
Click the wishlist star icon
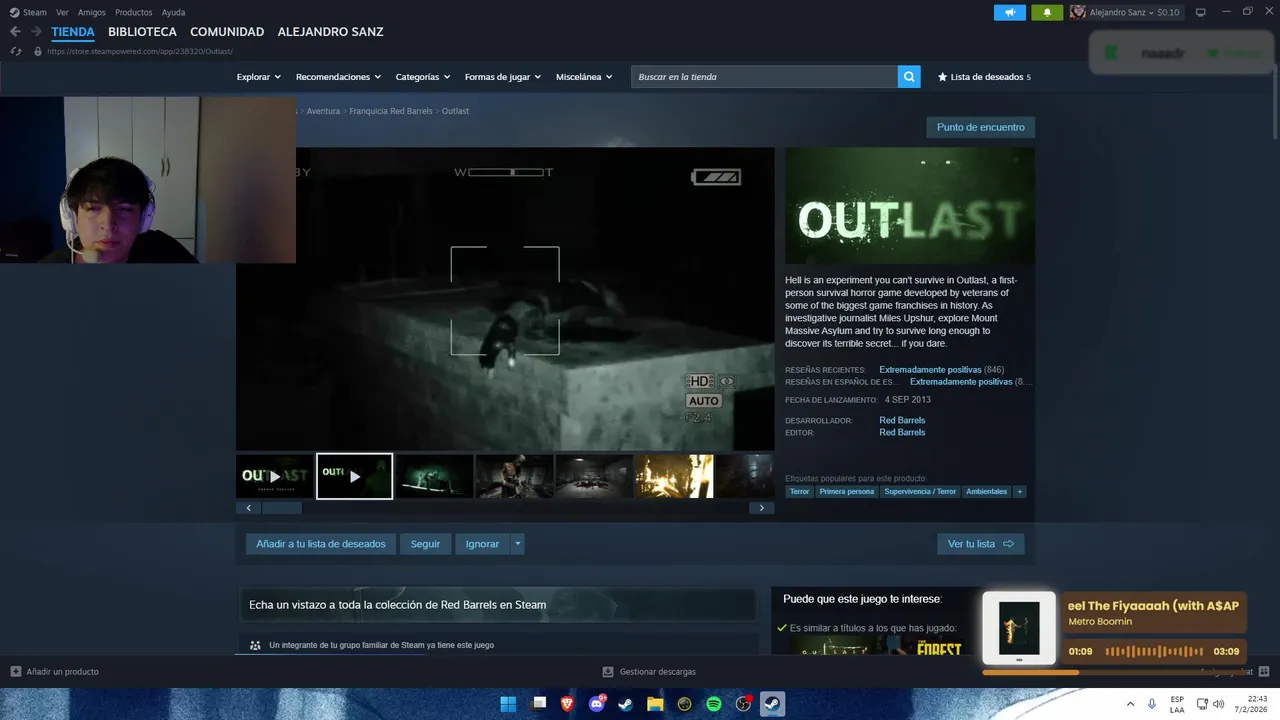tap(942, 77)
